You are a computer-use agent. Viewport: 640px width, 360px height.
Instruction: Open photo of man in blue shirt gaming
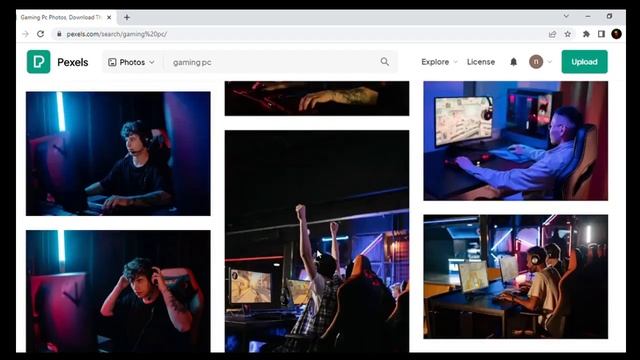516,141
